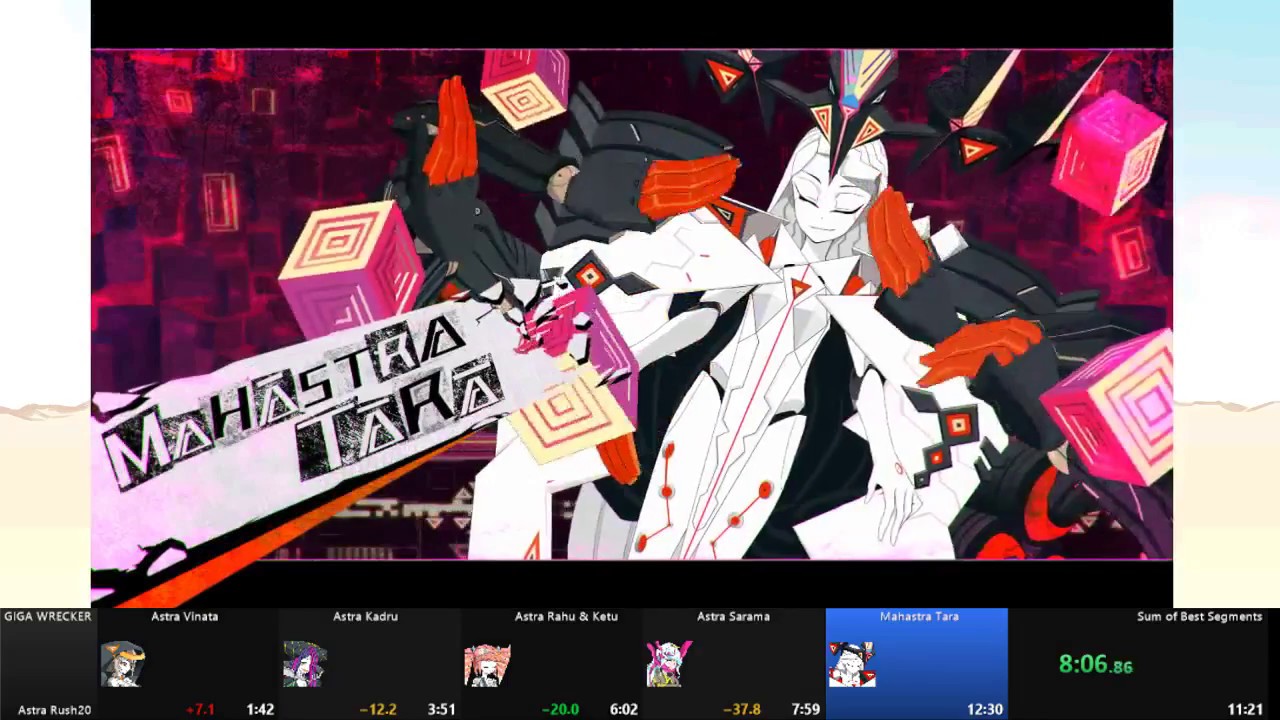The height and width of the screenshot is (720, 1280).
Task: Select the Astra Rahu & Ketu split label
Action: (x=566, y=617)
